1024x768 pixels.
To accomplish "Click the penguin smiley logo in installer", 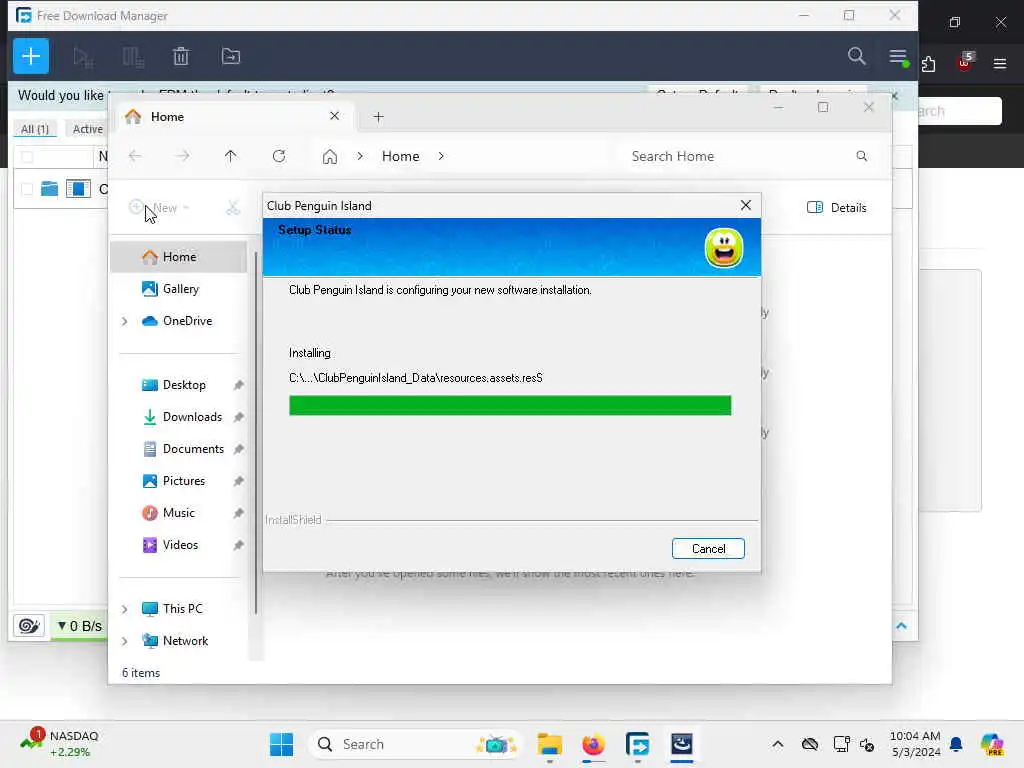I will pyautogui.click(x=724, y=248).
